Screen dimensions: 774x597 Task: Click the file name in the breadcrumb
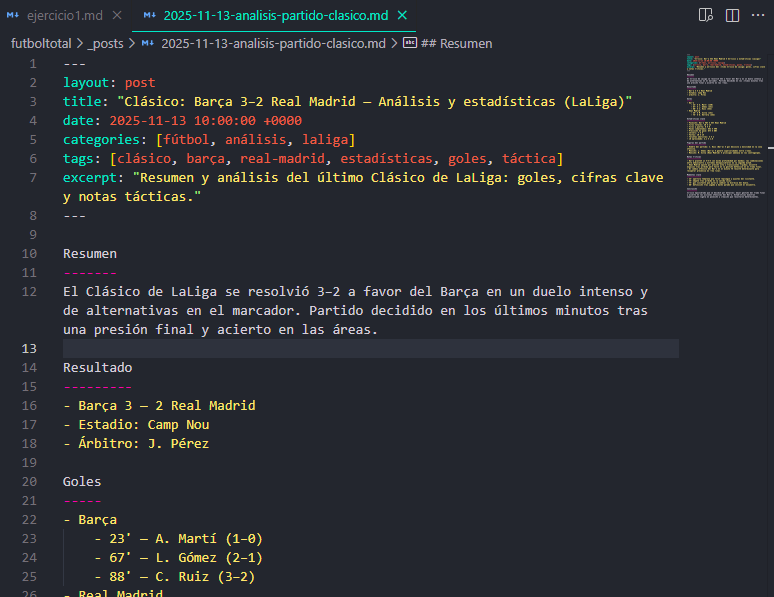click(273, 43)
